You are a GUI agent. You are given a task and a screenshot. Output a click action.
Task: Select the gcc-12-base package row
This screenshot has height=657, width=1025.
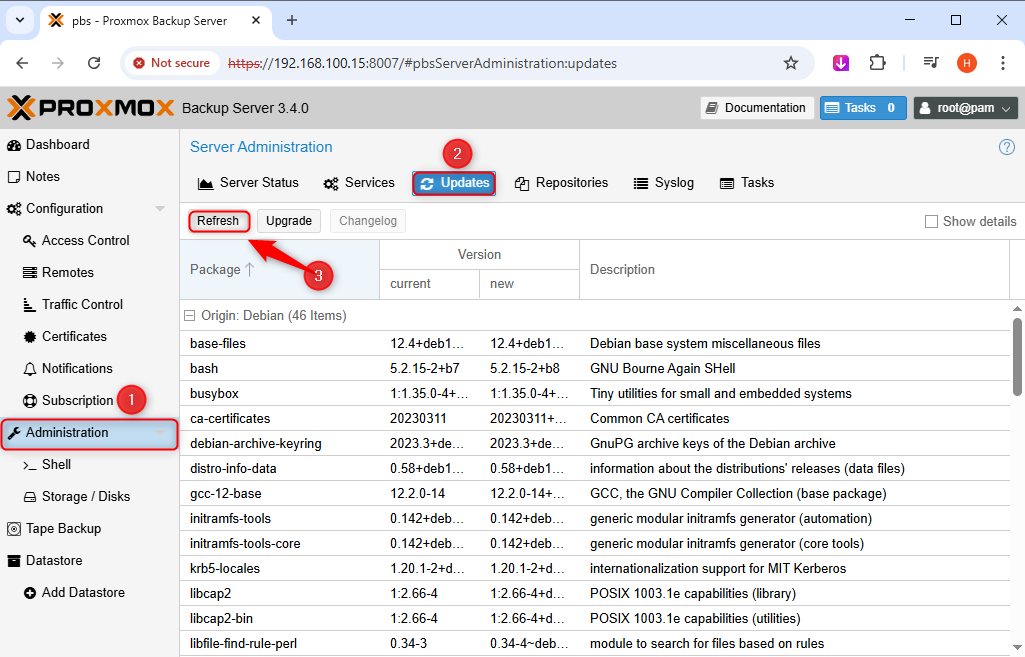pos(595,494)
